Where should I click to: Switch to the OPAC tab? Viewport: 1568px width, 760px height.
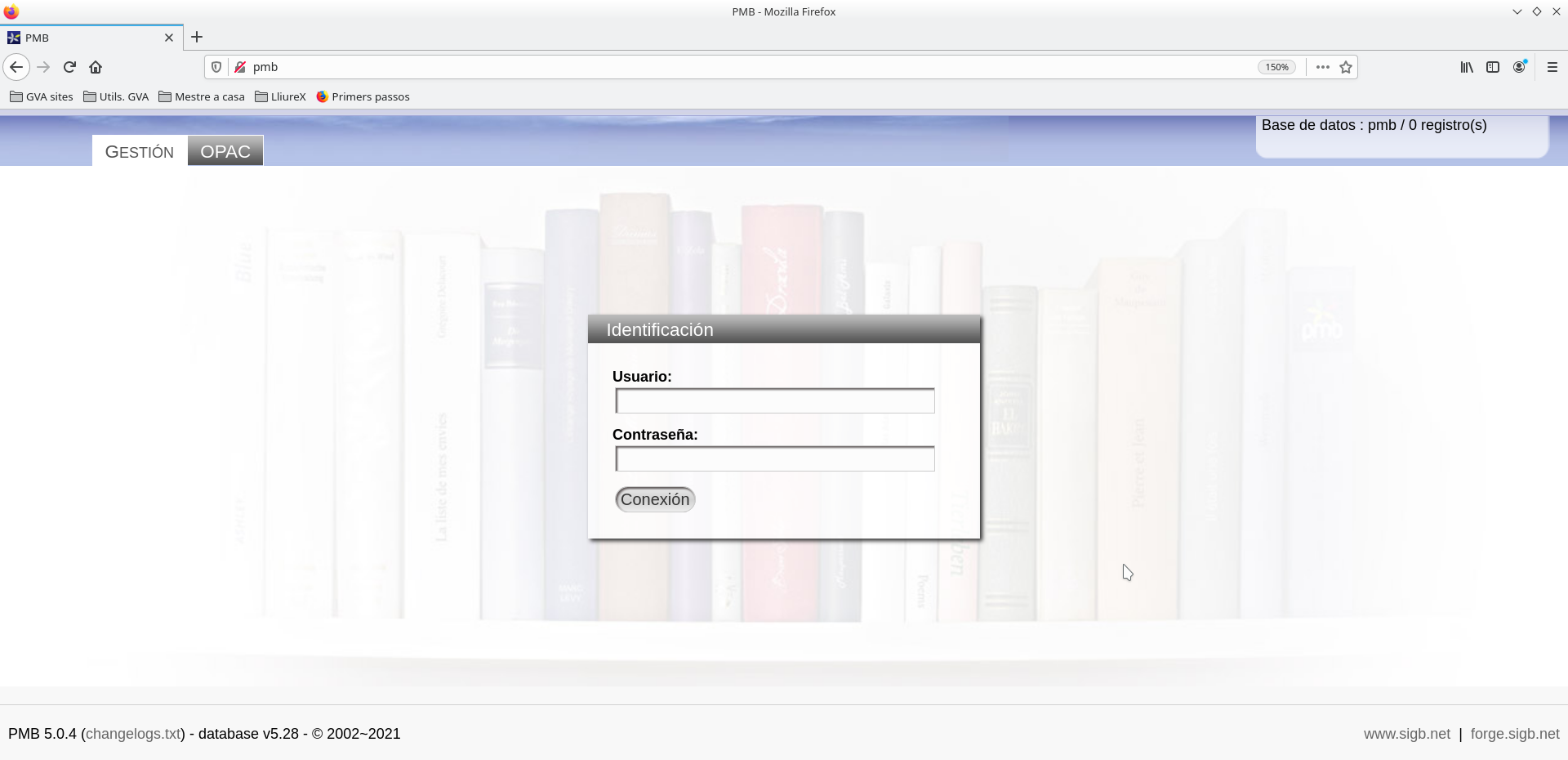[x=225, y=151]
